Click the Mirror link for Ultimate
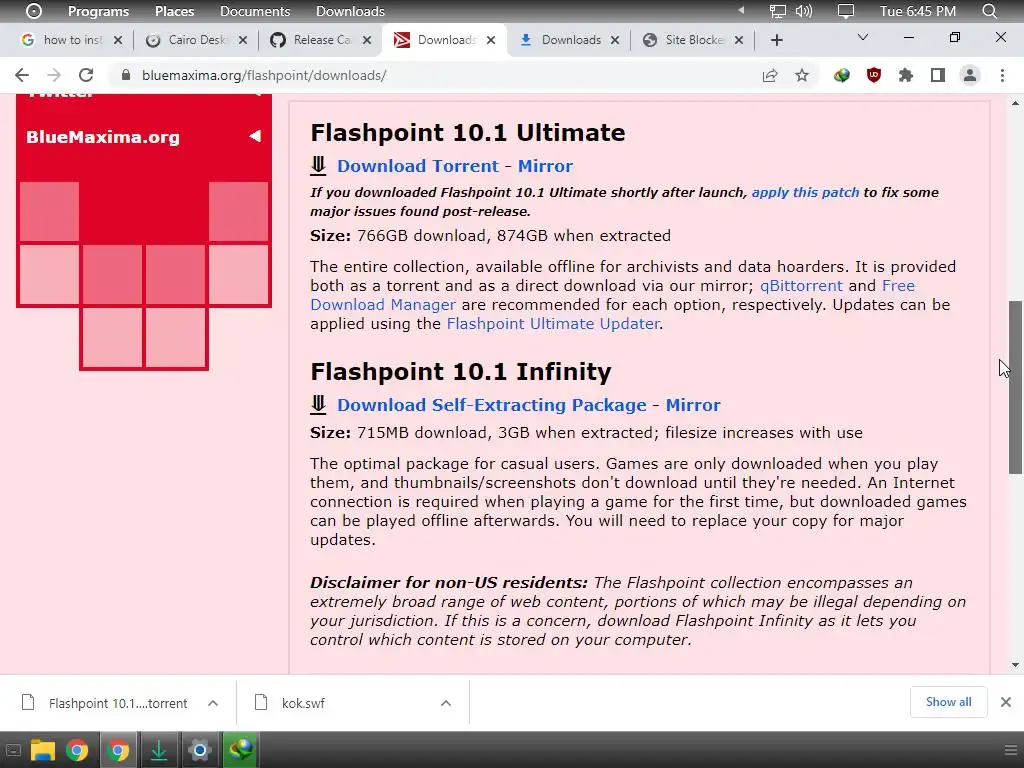Screen dimensions: 1024x768 tap(545, 166)
